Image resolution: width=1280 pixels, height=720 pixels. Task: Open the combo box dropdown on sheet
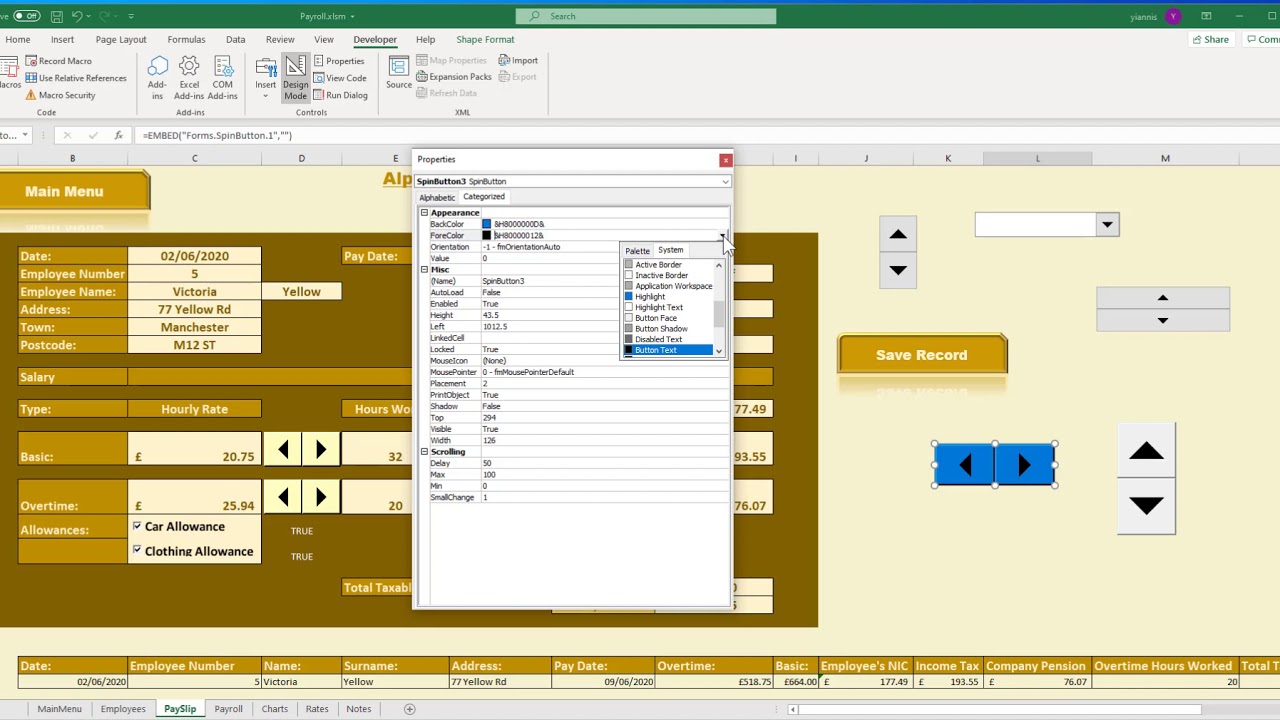1107,225
